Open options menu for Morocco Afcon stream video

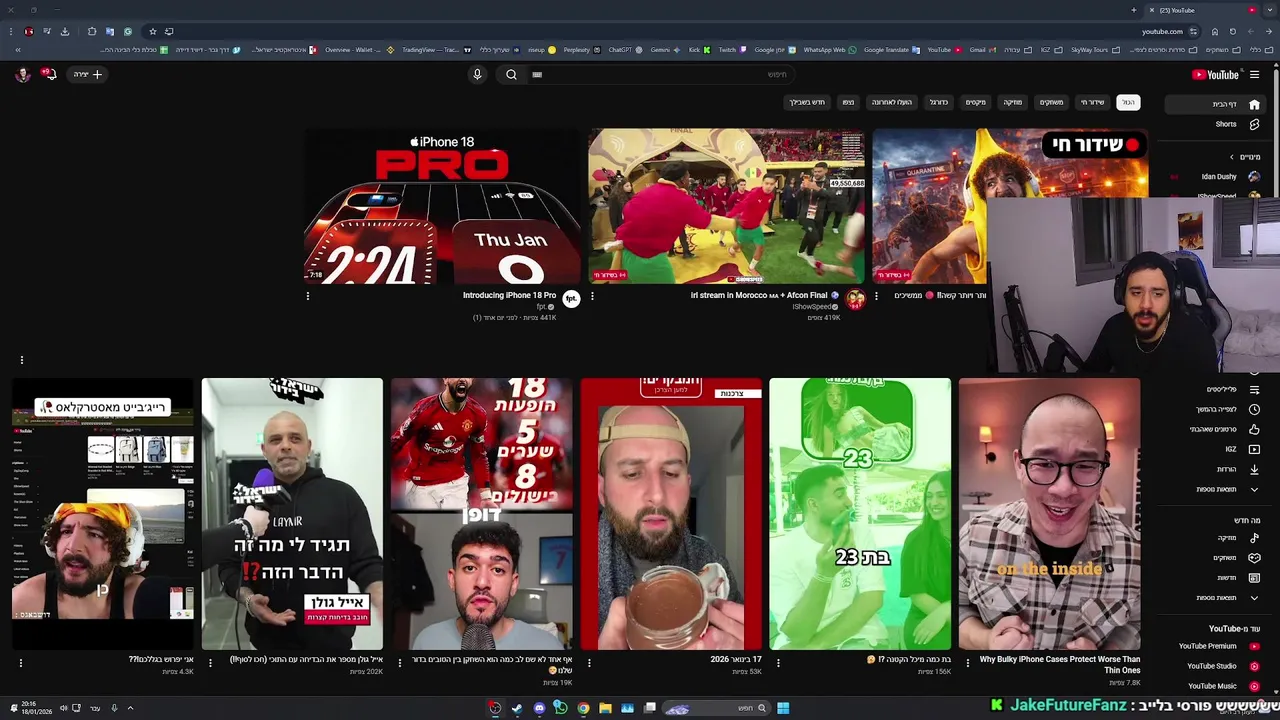tap(592, 296)
